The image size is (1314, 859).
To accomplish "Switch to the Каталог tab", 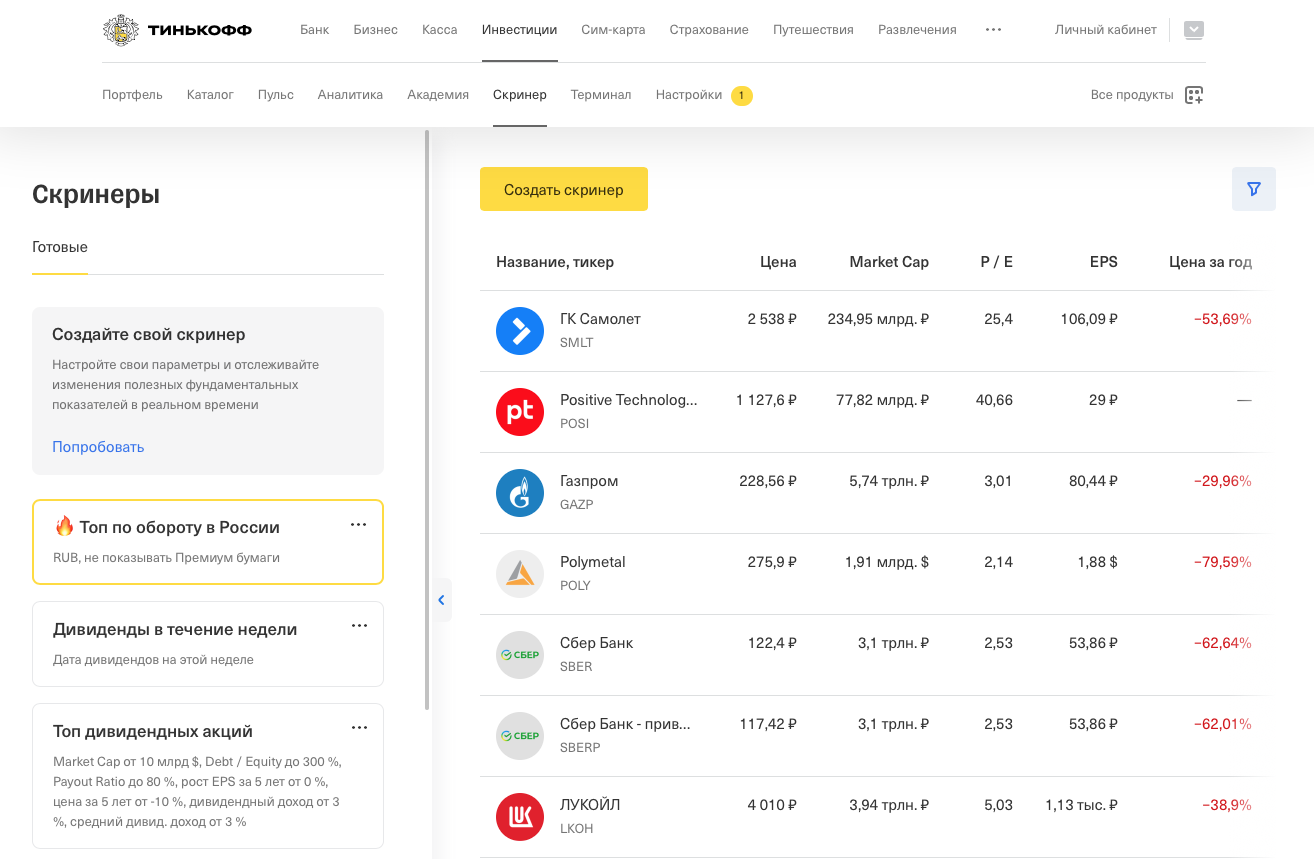I will coord(210,95).
